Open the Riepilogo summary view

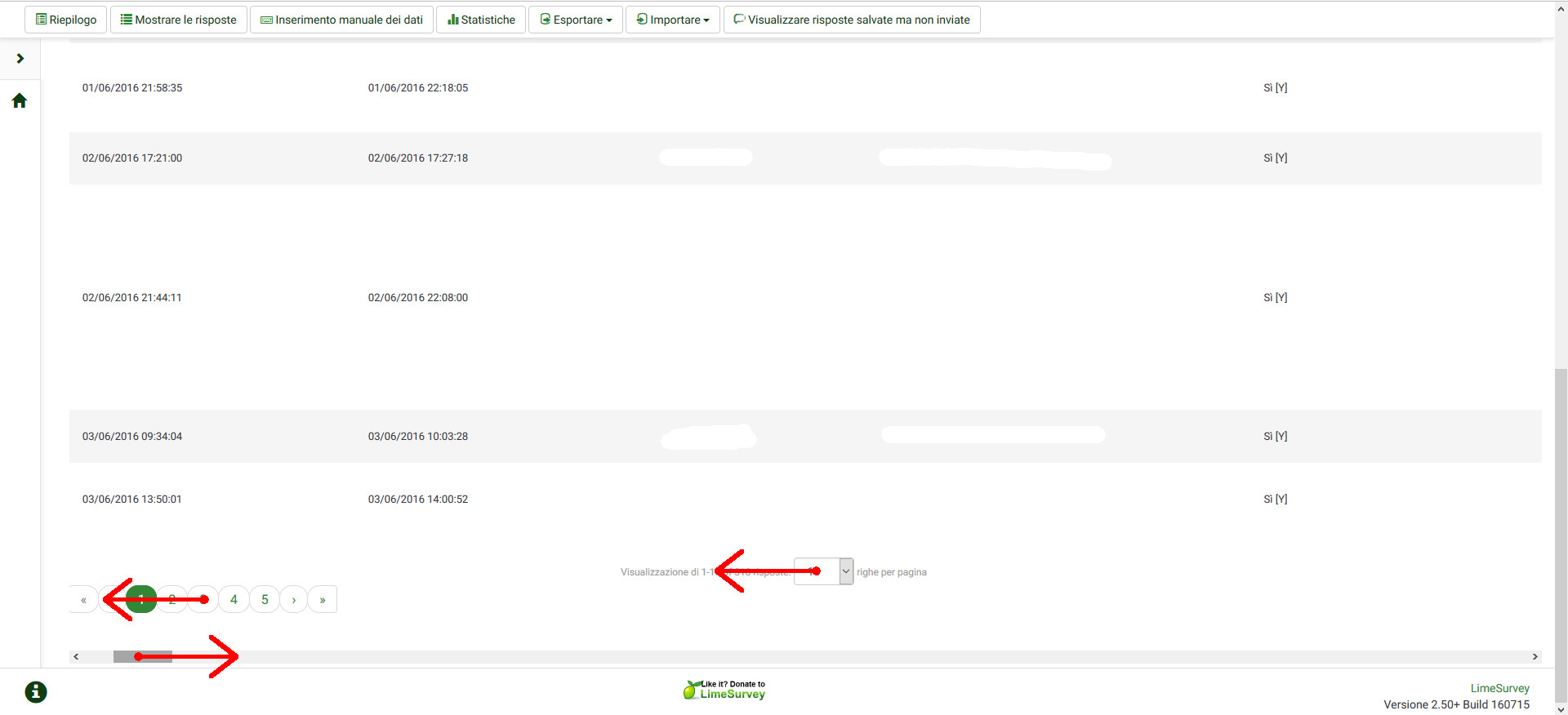coord(66,20)
